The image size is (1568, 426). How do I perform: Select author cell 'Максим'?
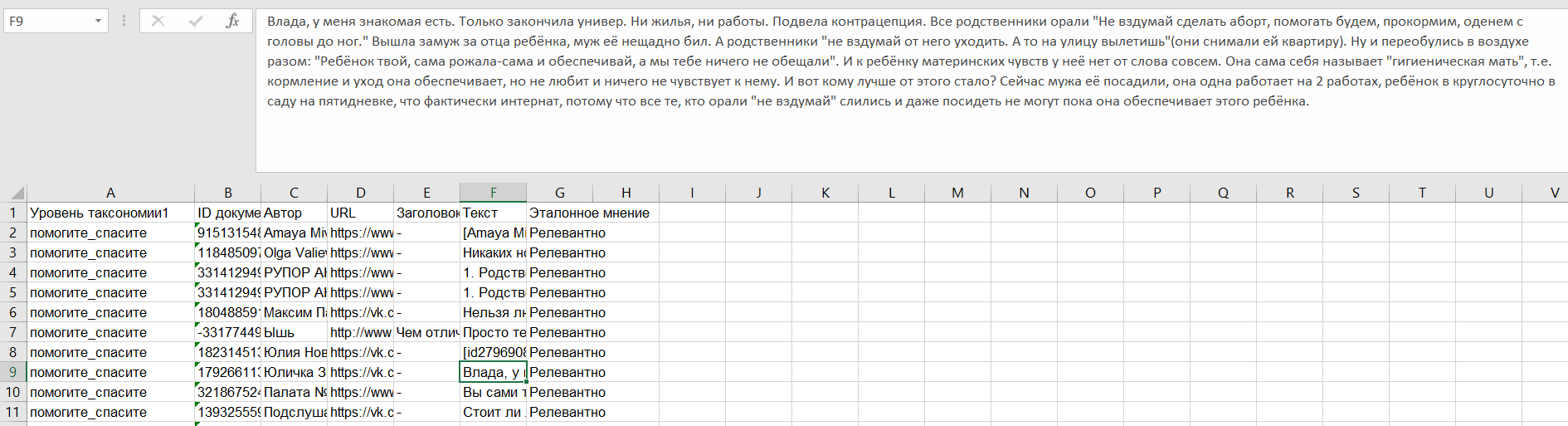coord(295,312)
